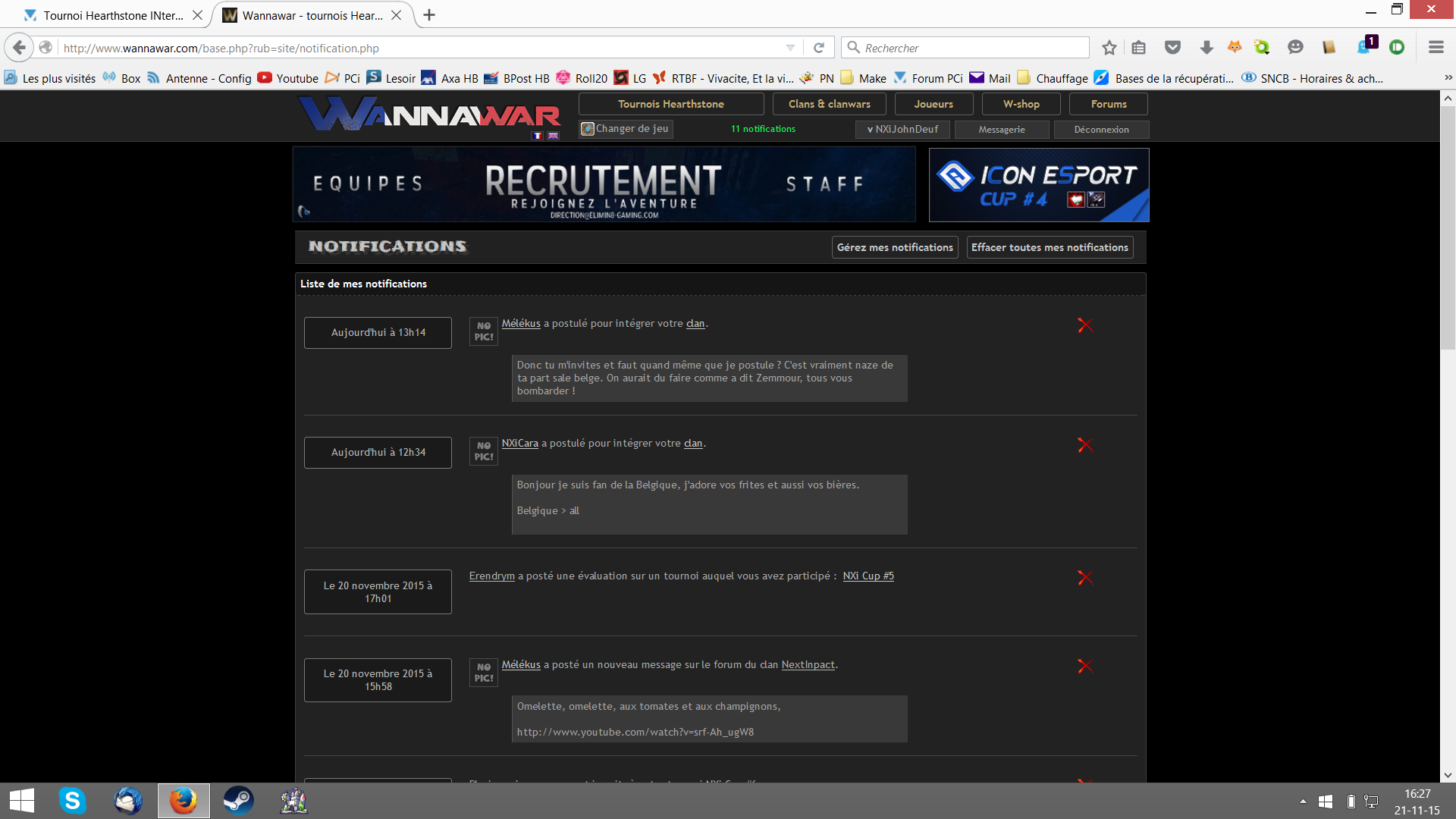Click the Wannawar logo

click(430, 115)
